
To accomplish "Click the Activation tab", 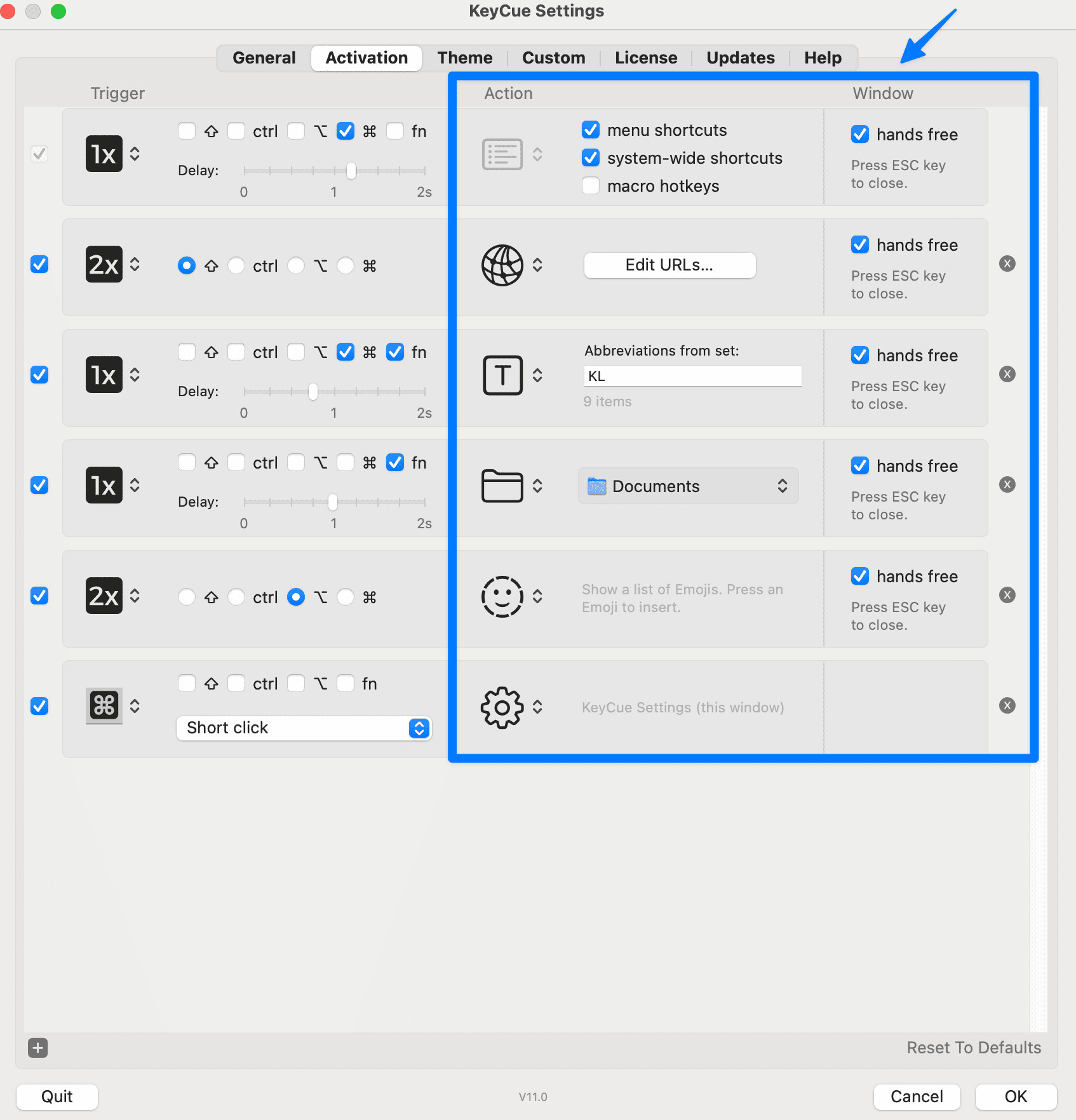I will point(367,58).
